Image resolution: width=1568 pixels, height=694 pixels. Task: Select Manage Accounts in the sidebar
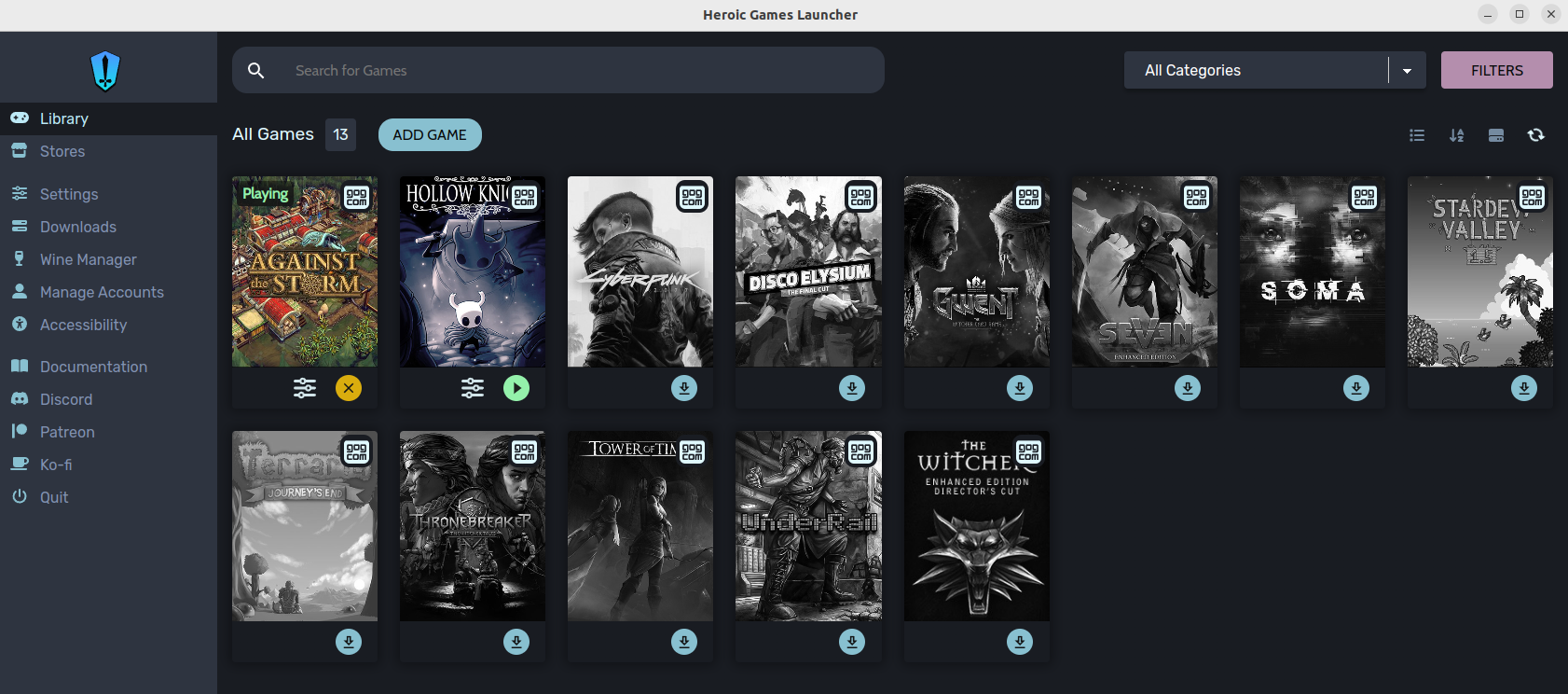tap(108, 292)
